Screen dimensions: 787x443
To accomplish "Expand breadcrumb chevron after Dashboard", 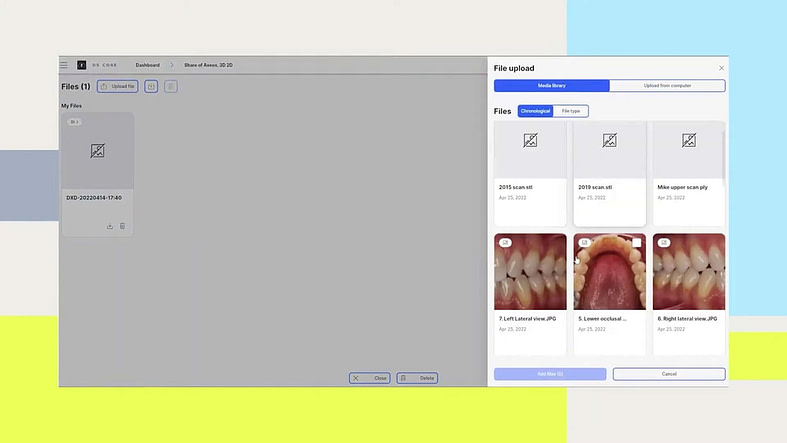I will (x=172, y=65).
